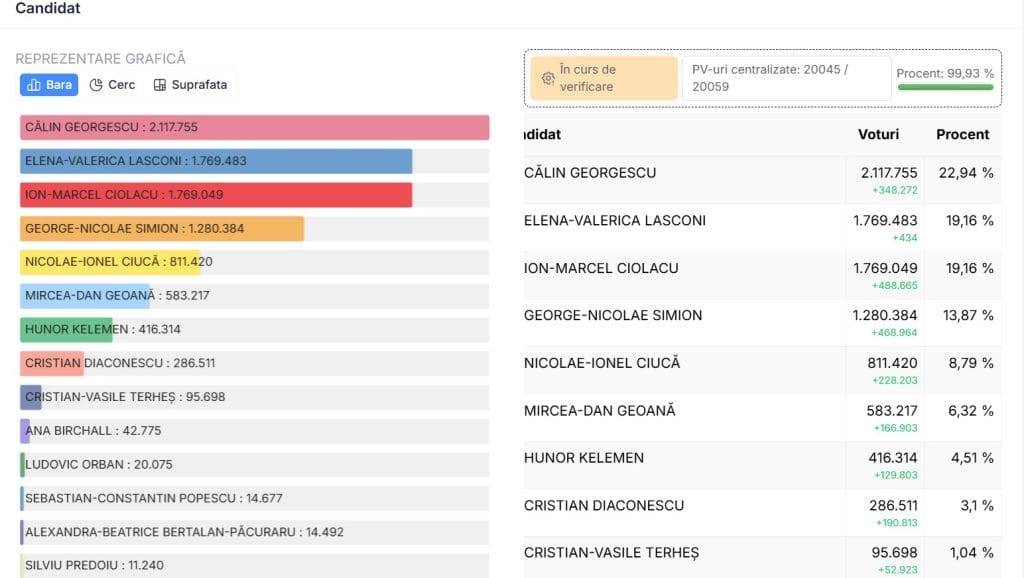Click the pink Călin Georgescu bar

coord(254,127)
